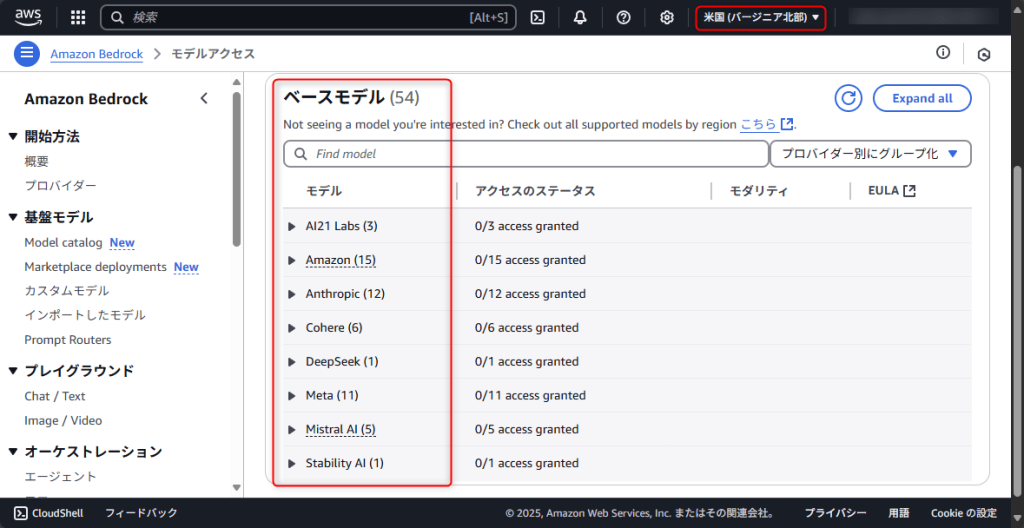This screenshot has height=528, width=1024.
Task: Expand the Meta (11) group
Action: [x=292, y=396]
